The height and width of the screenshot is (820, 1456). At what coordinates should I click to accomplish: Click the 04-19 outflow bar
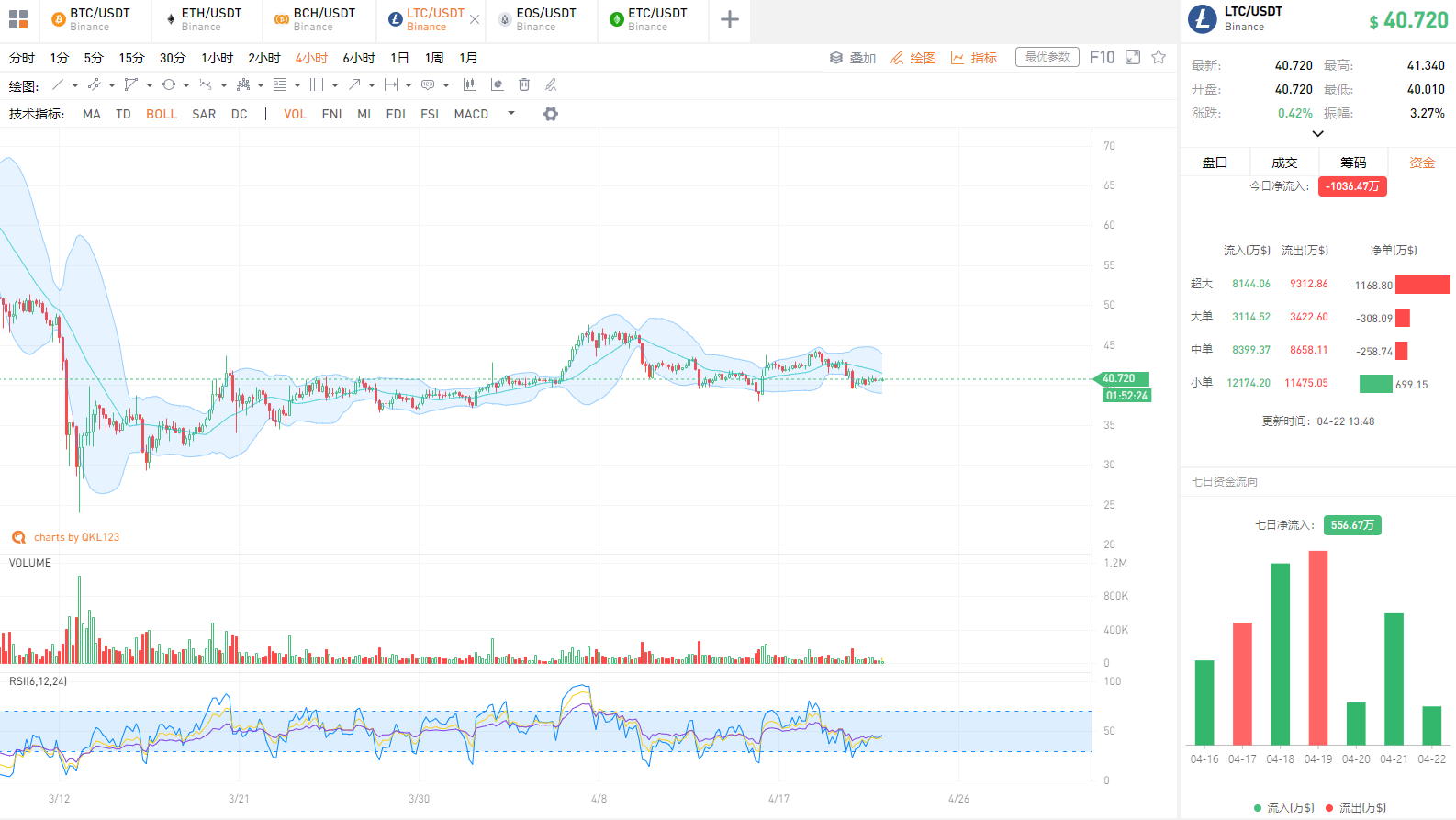pyautogui.click(x=1318, y=647)
